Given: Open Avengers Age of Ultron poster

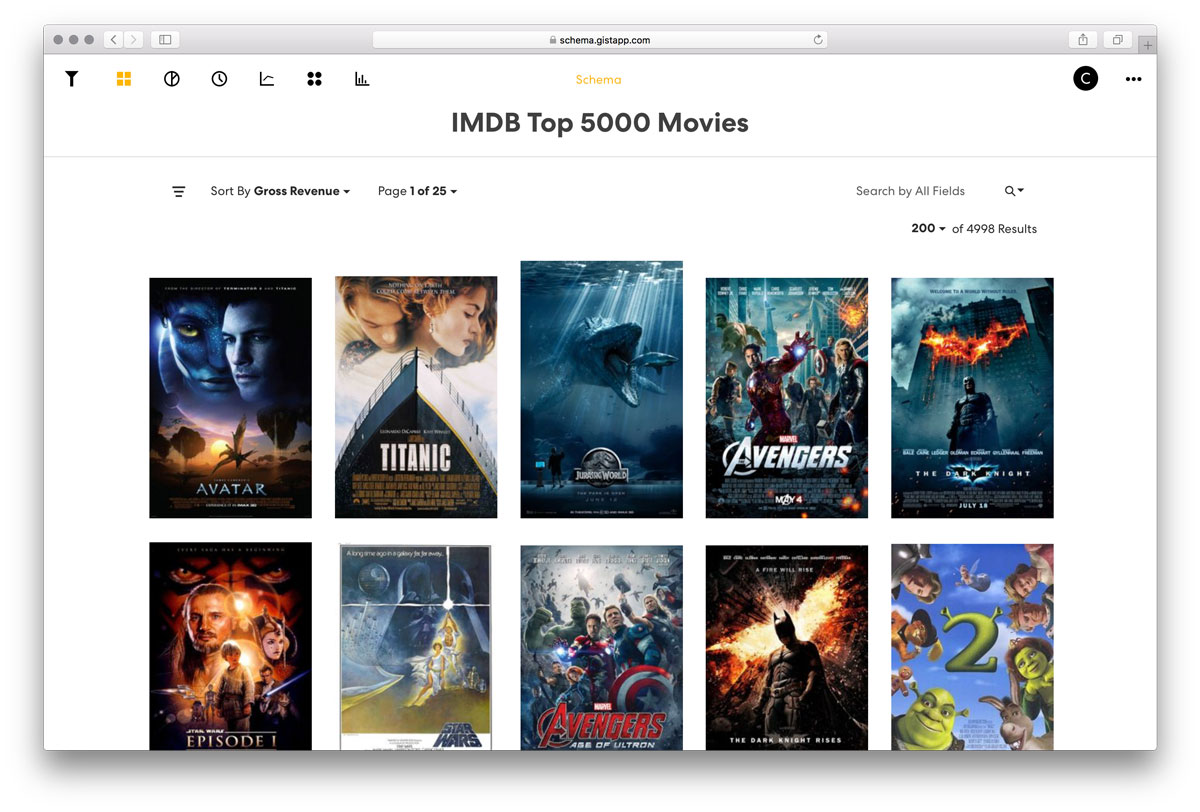Looking at the screenshot, I should pos(601,647).
